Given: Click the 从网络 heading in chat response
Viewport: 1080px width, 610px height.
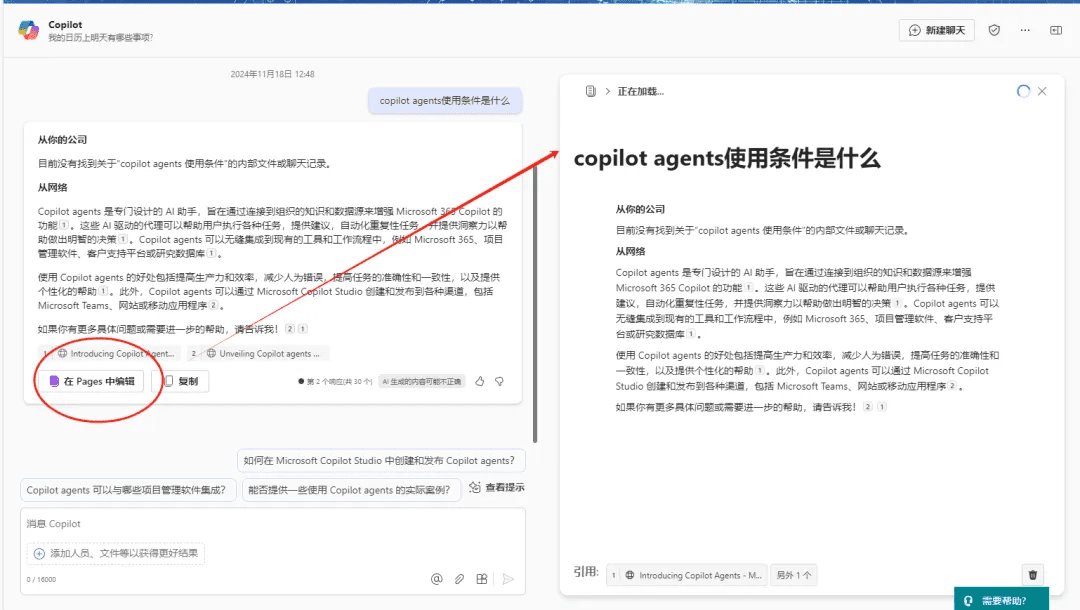Looking at the screenshot, I should coord(52,187).
